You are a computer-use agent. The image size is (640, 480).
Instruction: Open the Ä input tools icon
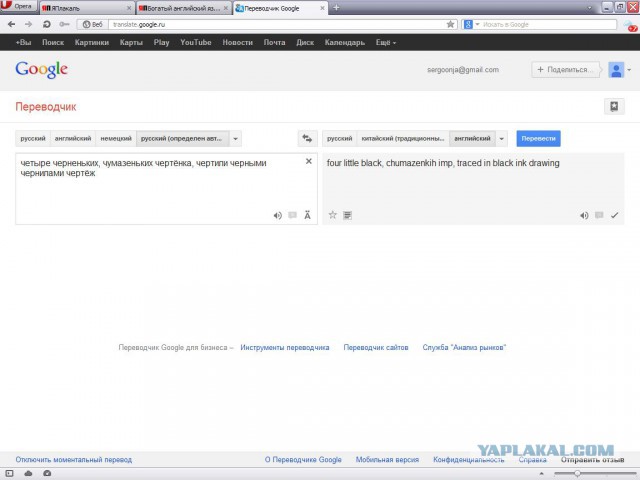pyautogui.click(x=307, y=215)
